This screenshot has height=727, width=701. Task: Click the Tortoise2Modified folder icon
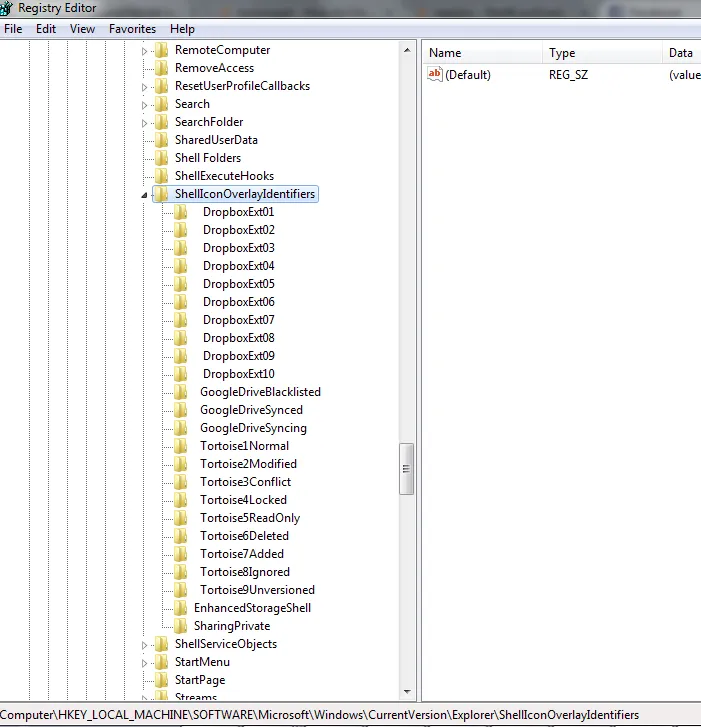pyautogui.click(x=180, y=464)
